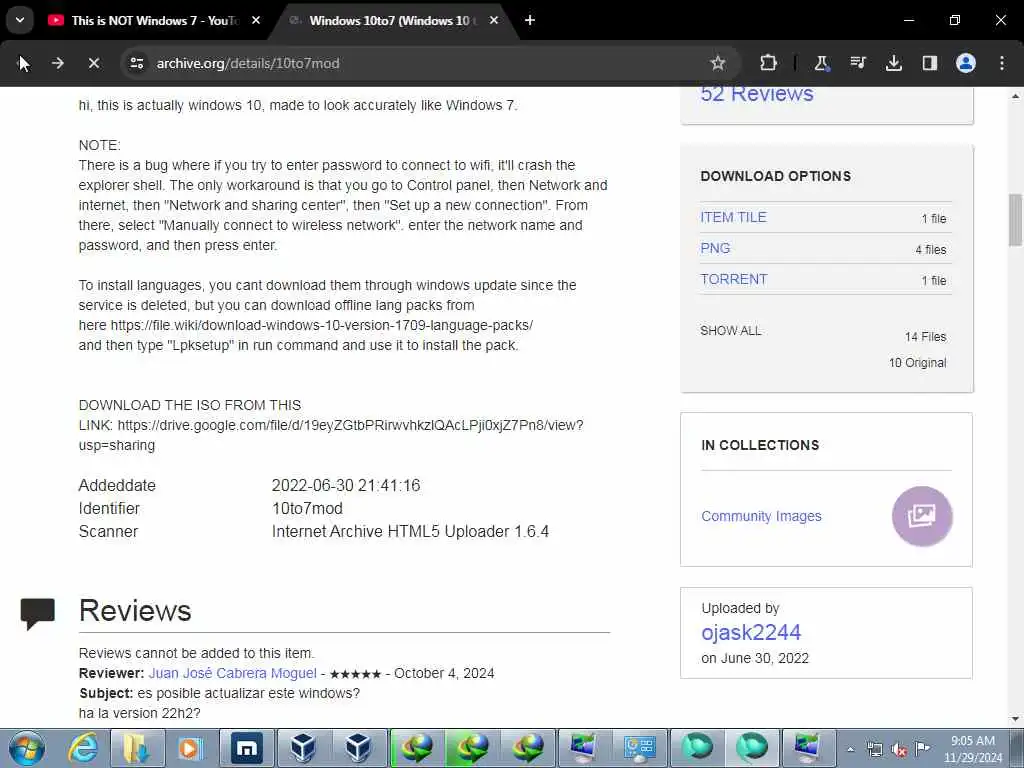Click the Google Drive ISO link text
This screenshot has height=768, width=1024.
pos(331,435)
